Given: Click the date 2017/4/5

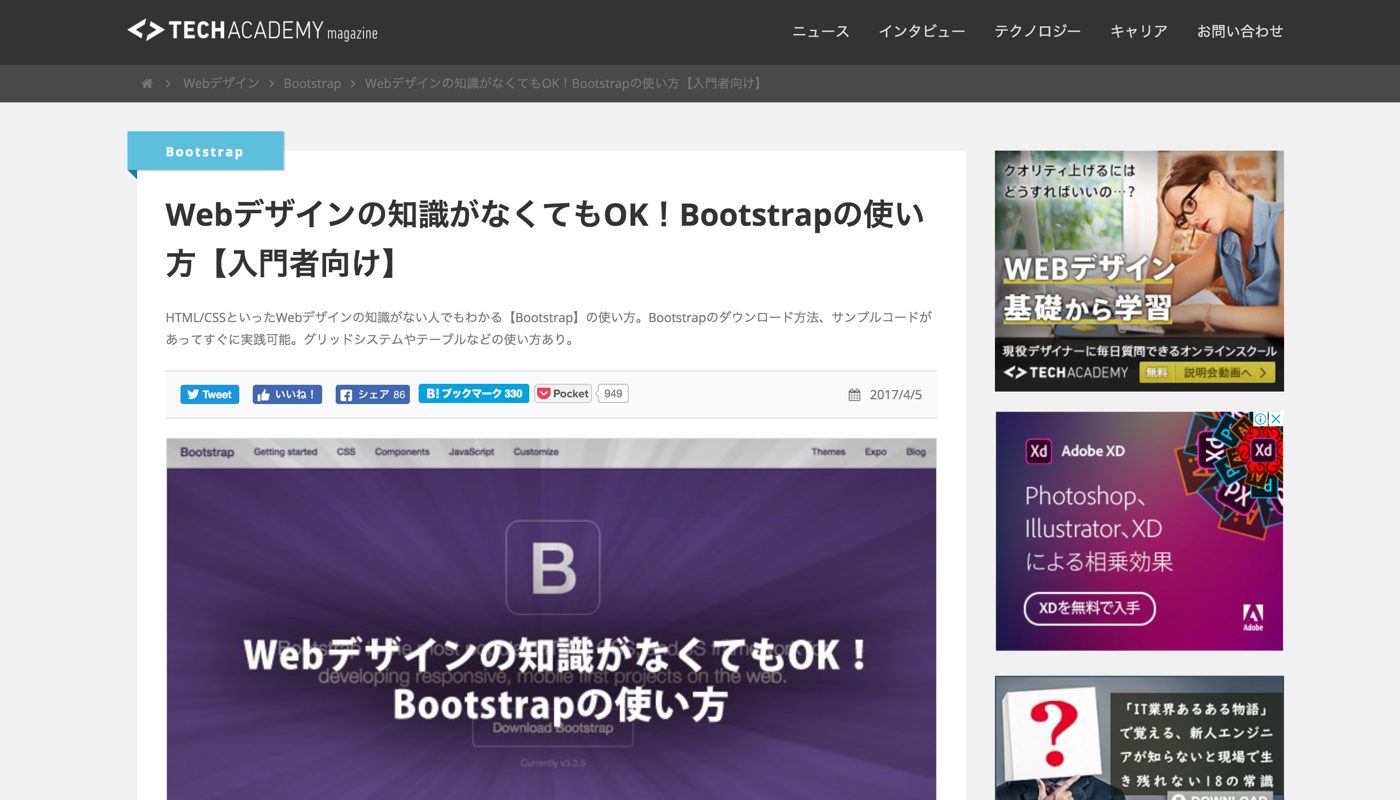Looking at the screenshot, I should coord(896,395).
